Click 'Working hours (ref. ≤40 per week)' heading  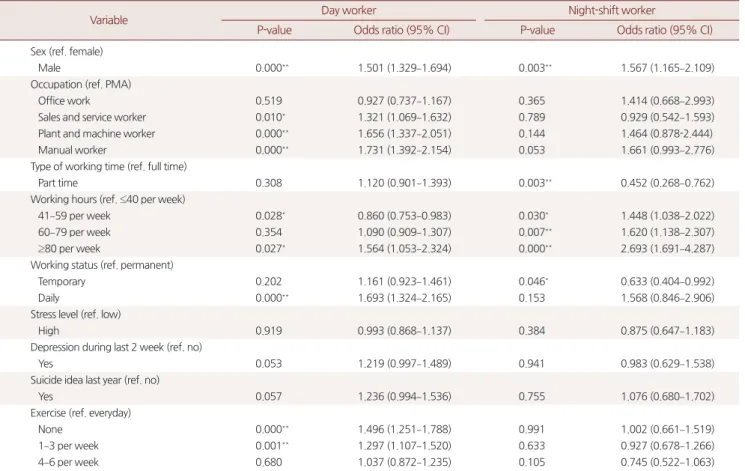coord(108,199)
